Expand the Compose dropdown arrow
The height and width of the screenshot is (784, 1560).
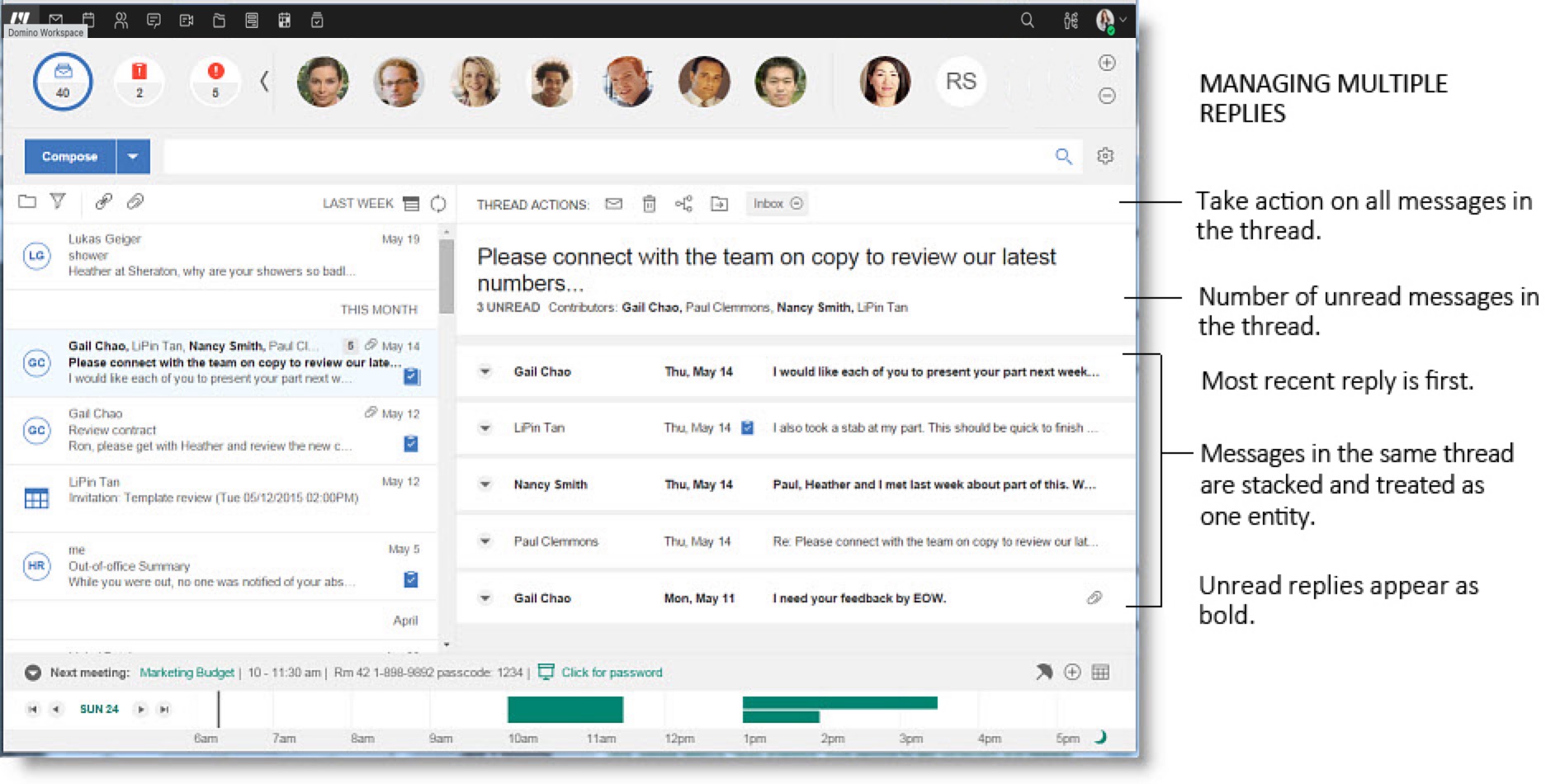coord(133,156)
